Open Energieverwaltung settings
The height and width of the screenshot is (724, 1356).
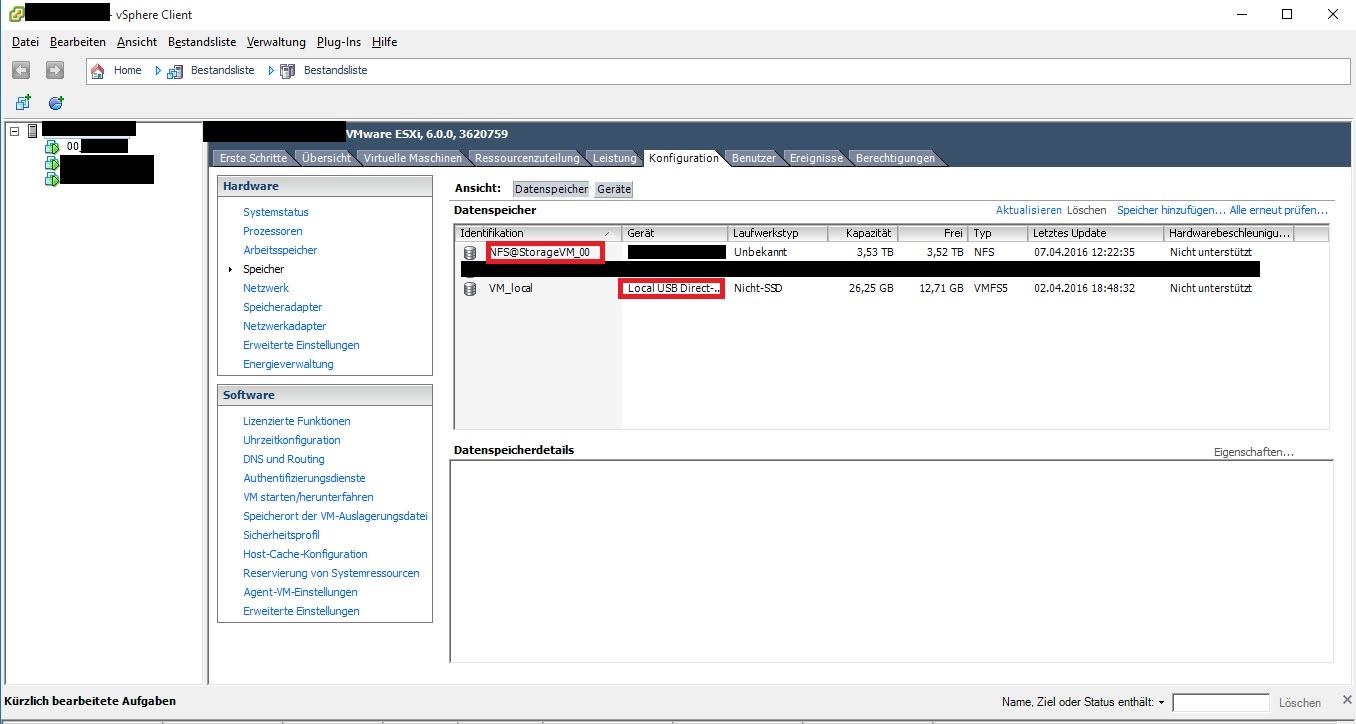288,364
